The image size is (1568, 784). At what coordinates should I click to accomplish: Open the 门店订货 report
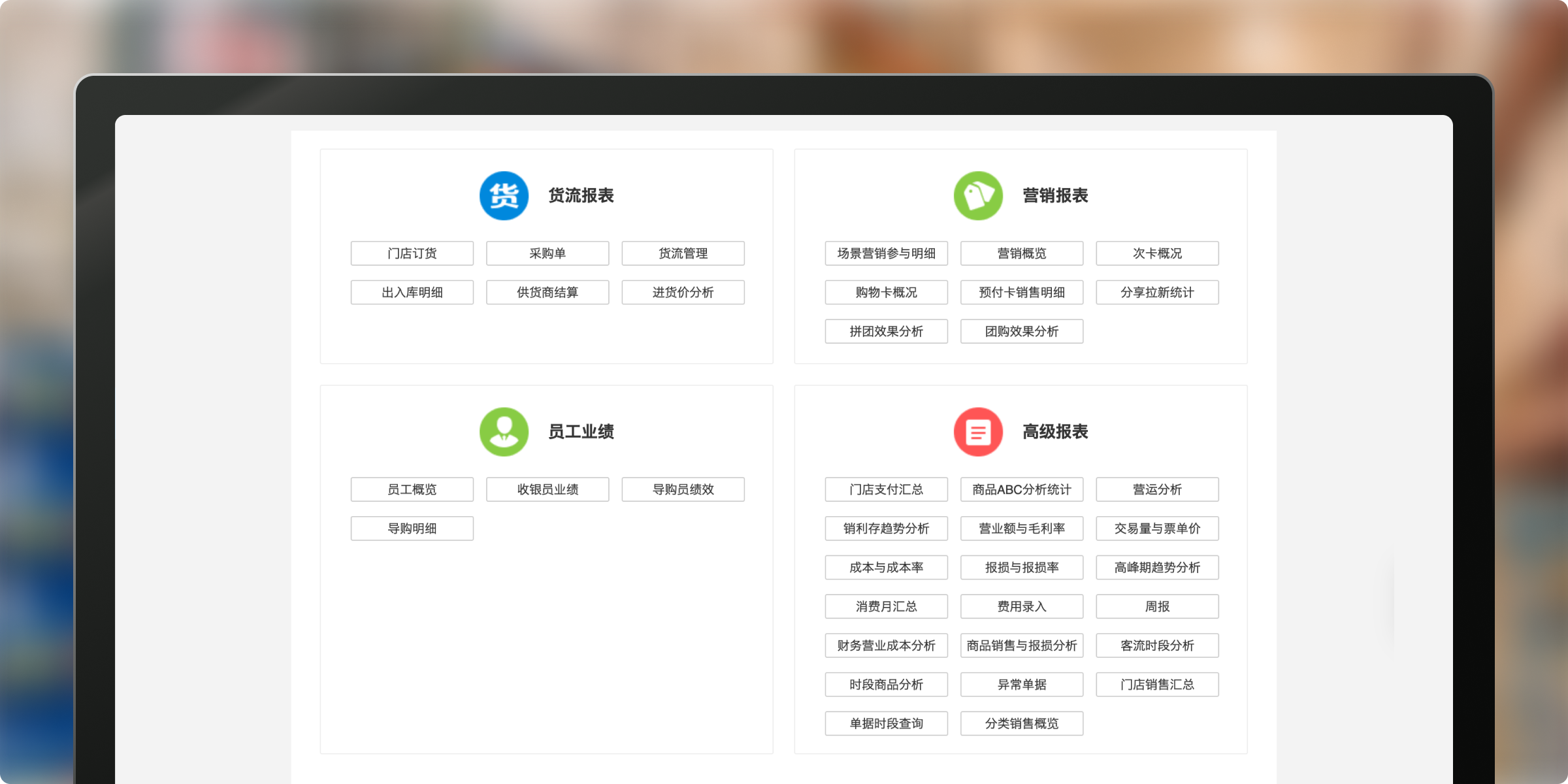(412, 253)
